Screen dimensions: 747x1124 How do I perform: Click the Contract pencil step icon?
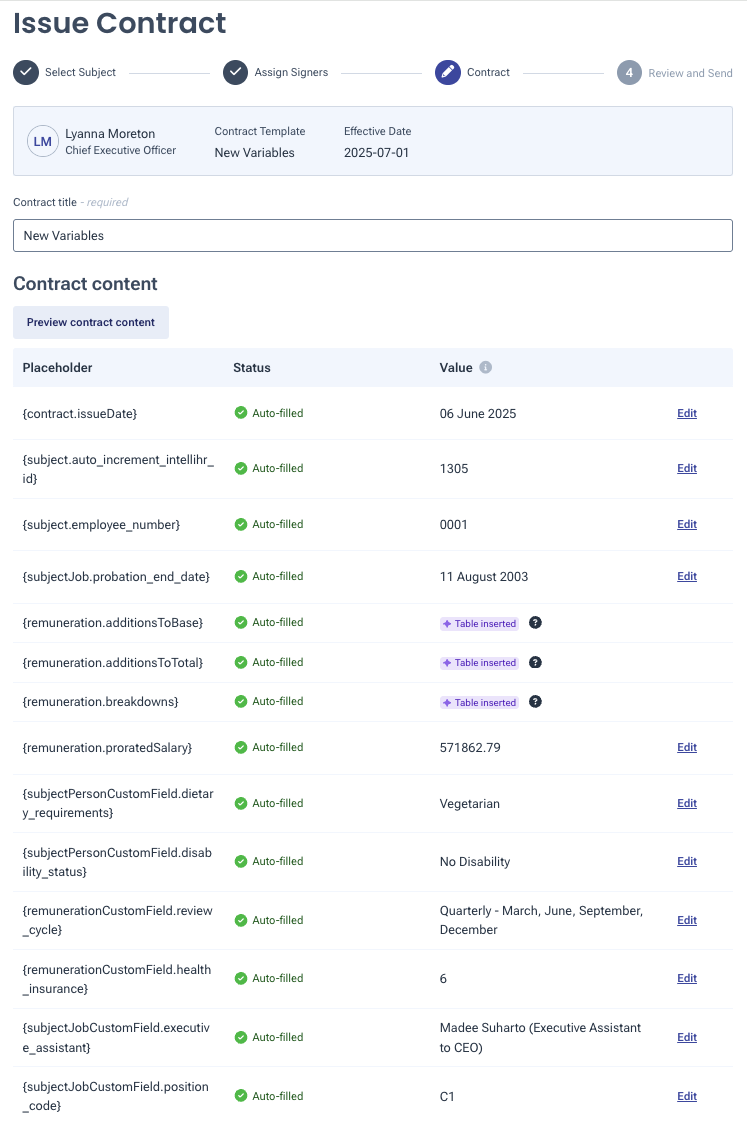(447, 72)
